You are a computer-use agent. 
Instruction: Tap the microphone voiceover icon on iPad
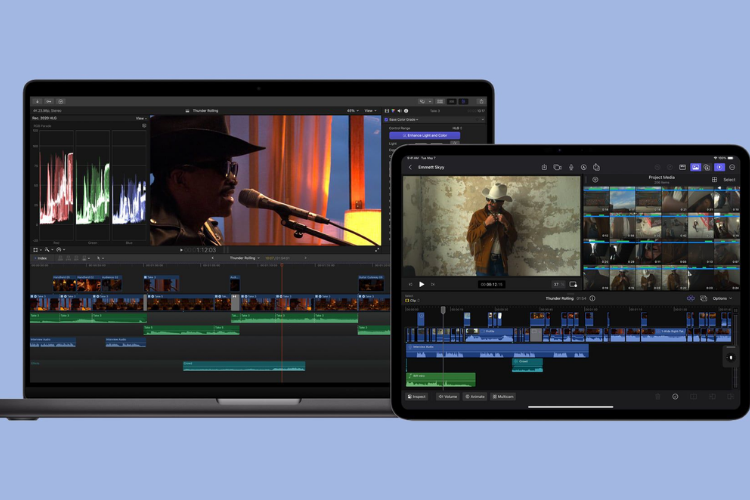click(x=571, y=167)
